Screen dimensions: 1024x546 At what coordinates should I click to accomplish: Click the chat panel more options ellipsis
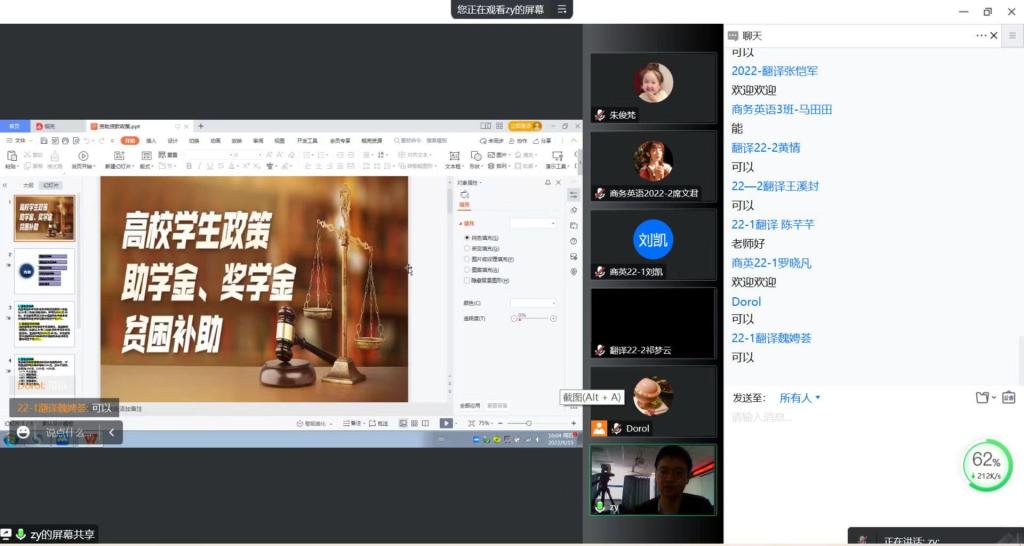981,35
